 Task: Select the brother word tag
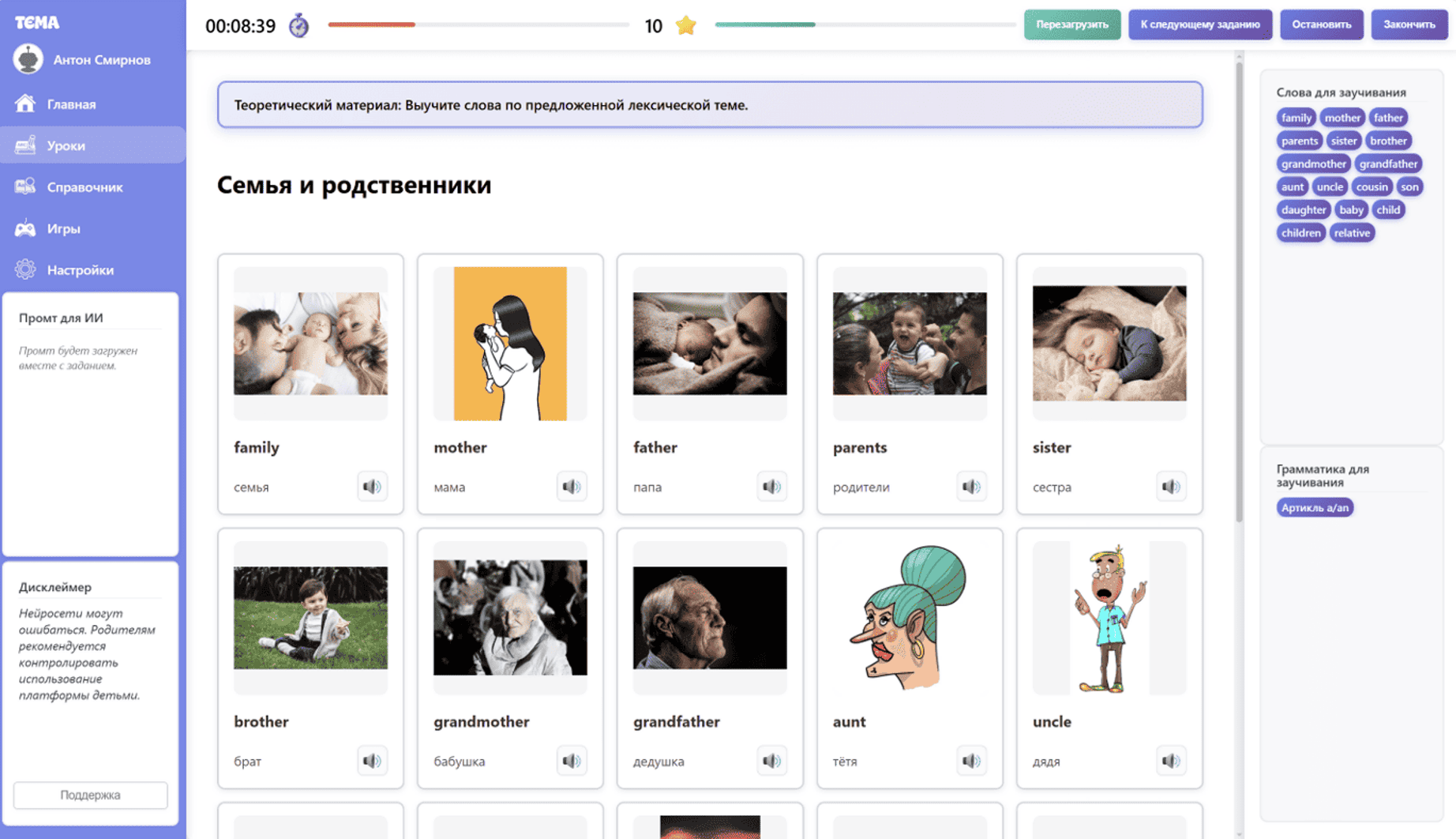(x=1388, y=141)
